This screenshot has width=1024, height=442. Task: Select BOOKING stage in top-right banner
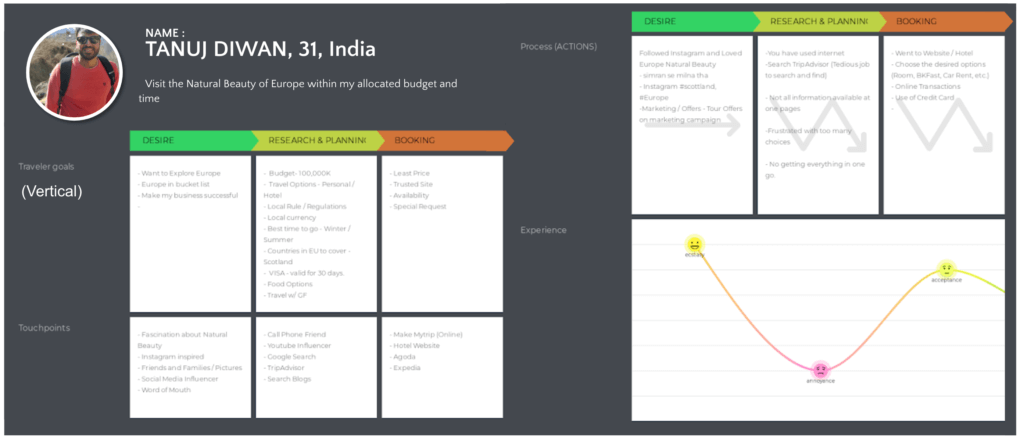click(947, 22)
